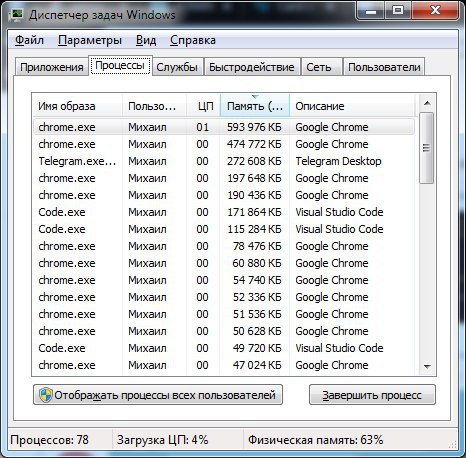Click the Telegram Desktop description cell
The width and height of the screenshot is (466, 458).
coord(338,161)
